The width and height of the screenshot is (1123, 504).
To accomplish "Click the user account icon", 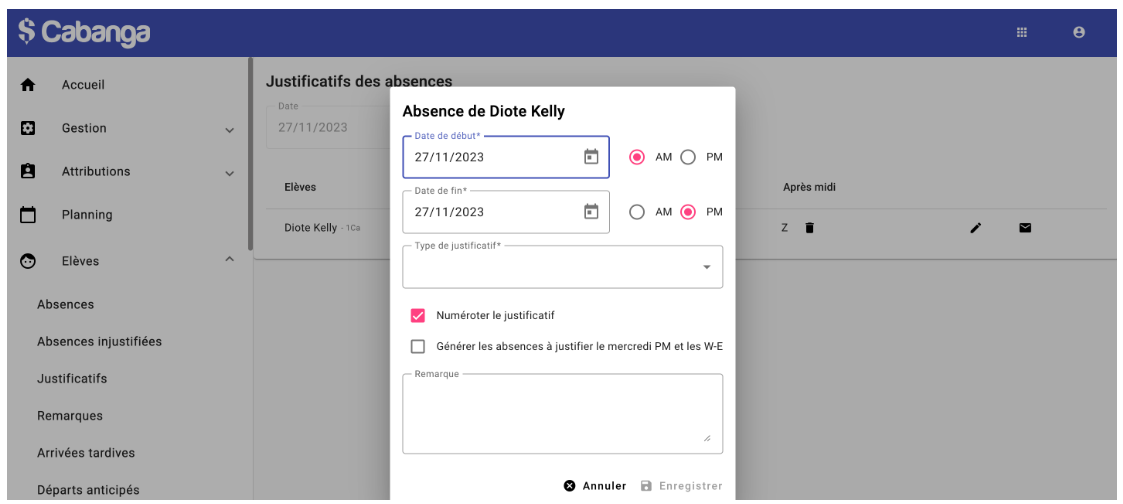I will coord(1078,32).
